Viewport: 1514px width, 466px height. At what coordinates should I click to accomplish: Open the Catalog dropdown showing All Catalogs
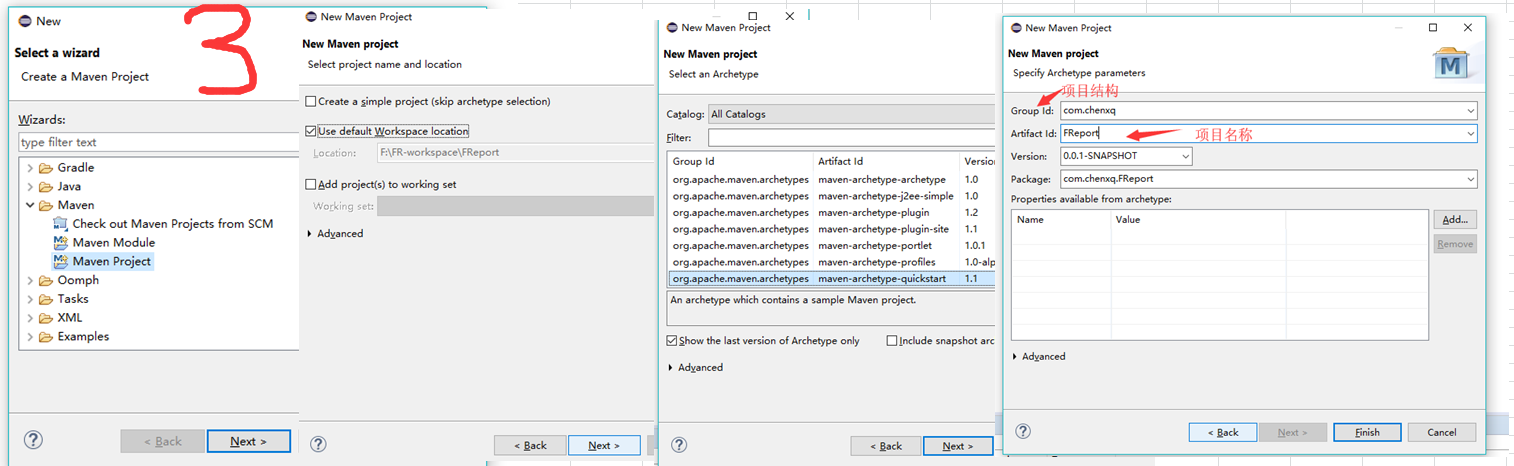tap(851, 114)
